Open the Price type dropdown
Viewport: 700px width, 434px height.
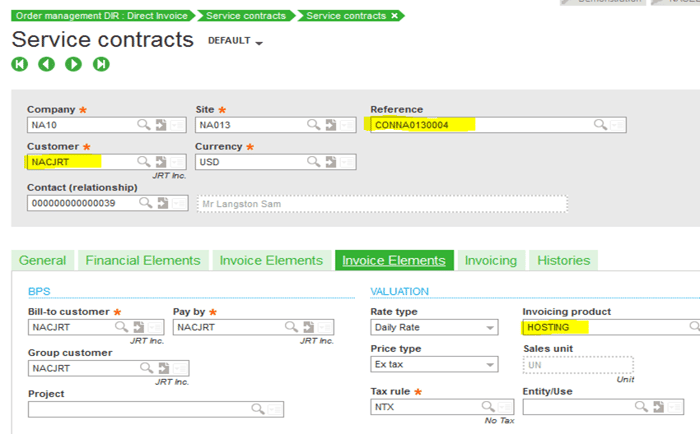tap(489, 365)
